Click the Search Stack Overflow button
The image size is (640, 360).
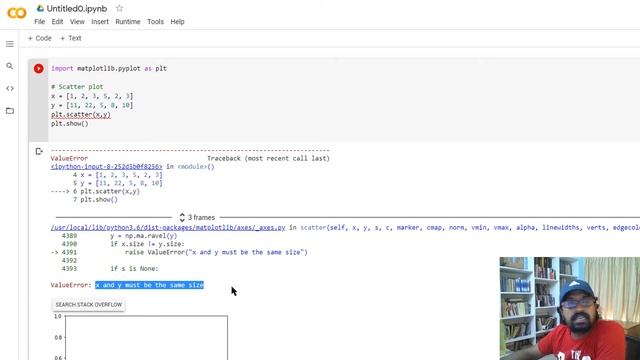point(89,304)
